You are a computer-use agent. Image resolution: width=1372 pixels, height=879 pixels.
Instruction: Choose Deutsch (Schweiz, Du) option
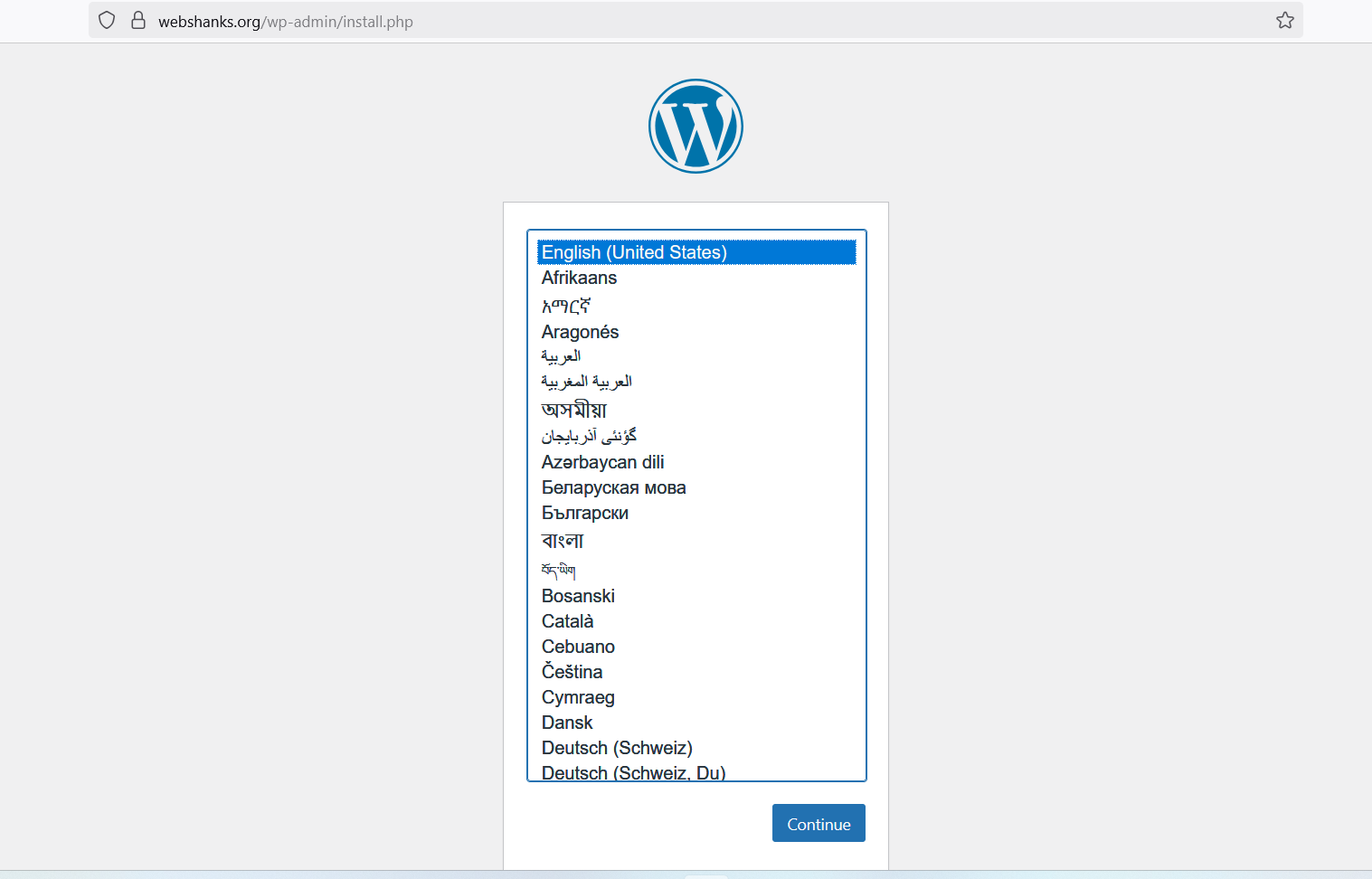(696, 771)
